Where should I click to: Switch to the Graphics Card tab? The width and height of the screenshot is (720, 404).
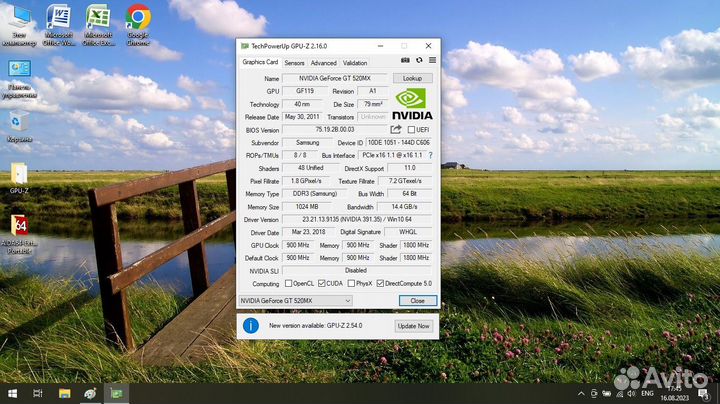click(x=260, y=62)
